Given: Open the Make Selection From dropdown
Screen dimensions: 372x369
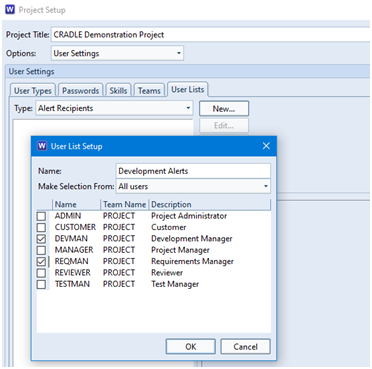Looking at the screenshot, I should coord(193,186).
